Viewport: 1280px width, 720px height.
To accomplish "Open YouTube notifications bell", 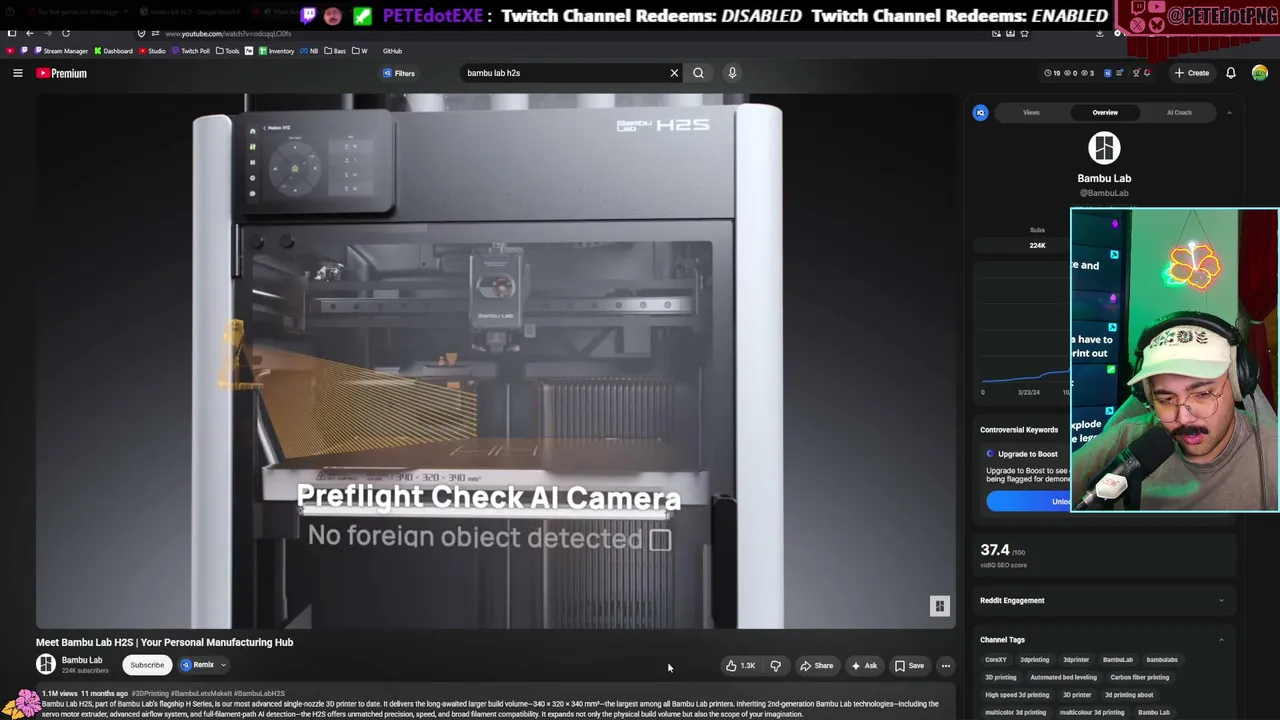I will tap(1231, 73).
